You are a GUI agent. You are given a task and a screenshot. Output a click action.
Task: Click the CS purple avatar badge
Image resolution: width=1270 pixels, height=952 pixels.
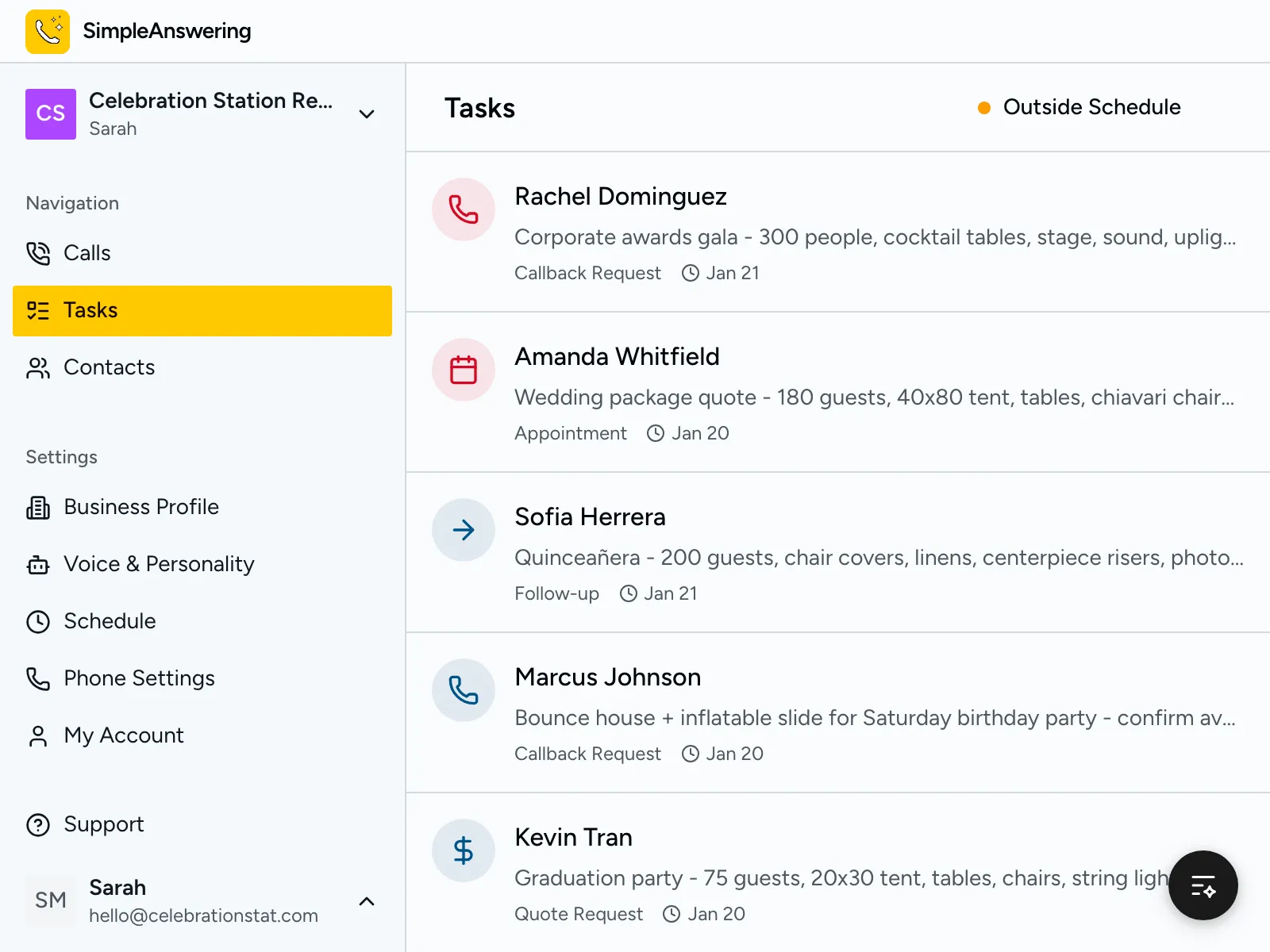click(x=50, y=114)
